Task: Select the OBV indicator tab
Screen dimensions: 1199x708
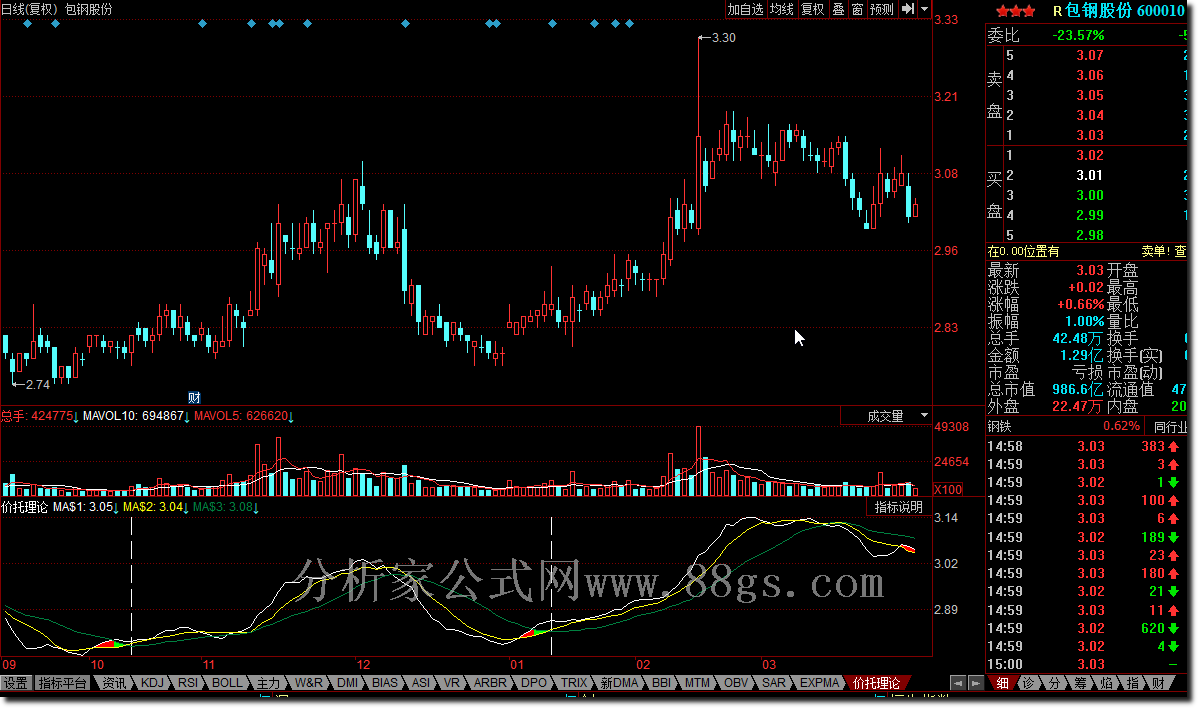Action: point(736,683)
